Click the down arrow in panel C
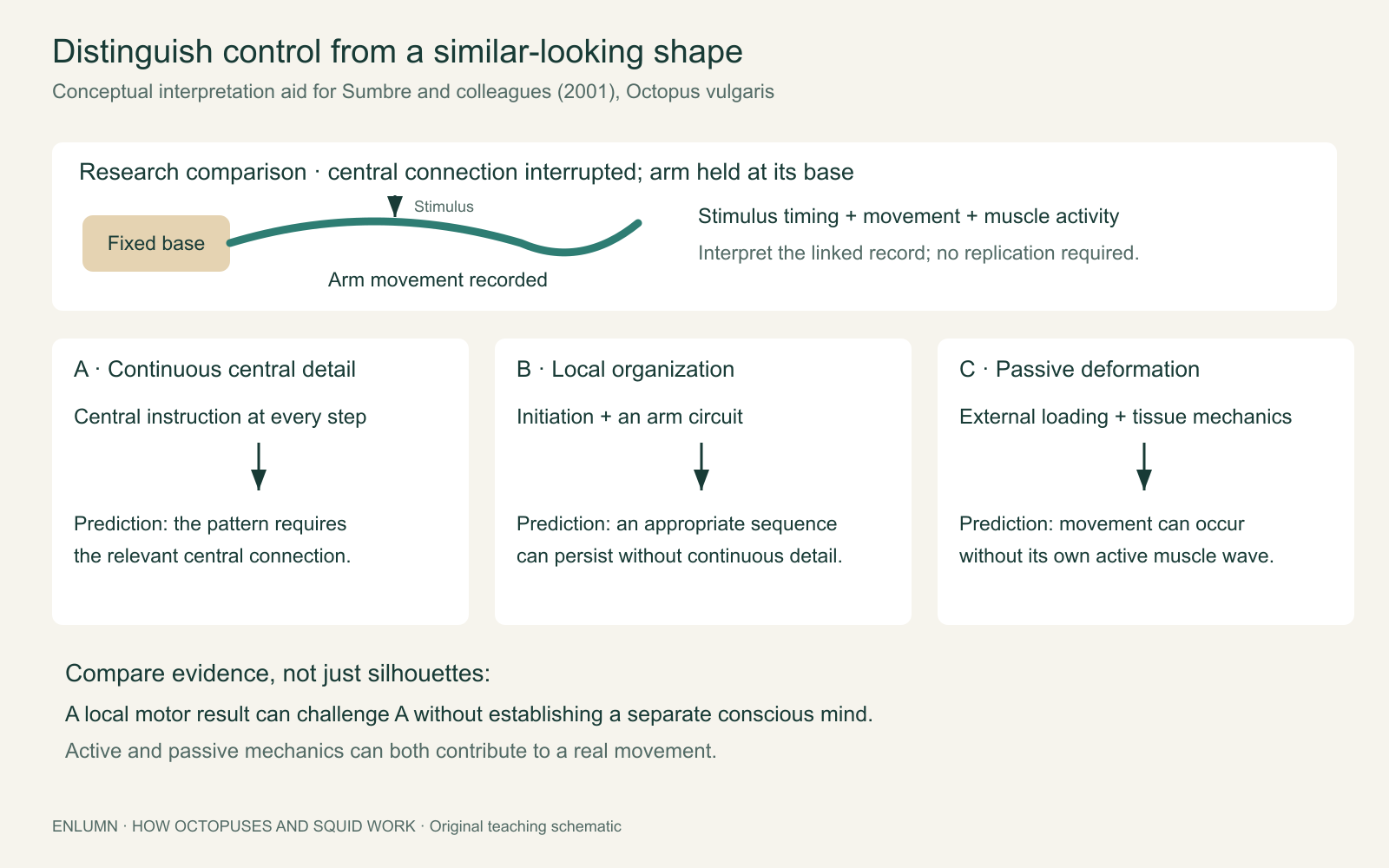Screen dimensions: 1389x868 [1144, 466]
